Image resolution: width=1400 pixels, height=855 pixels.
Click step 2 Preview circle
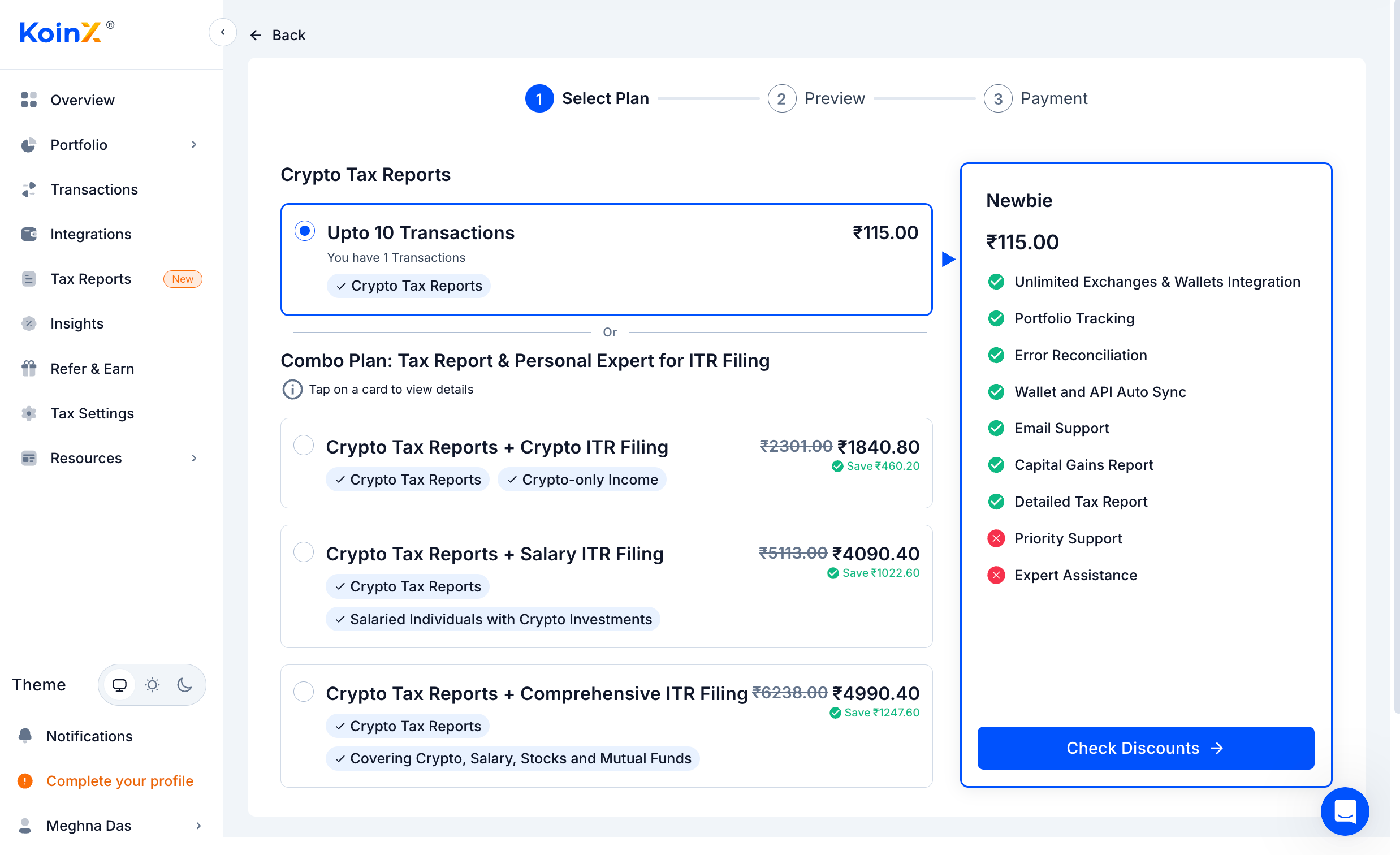[782, 98]
